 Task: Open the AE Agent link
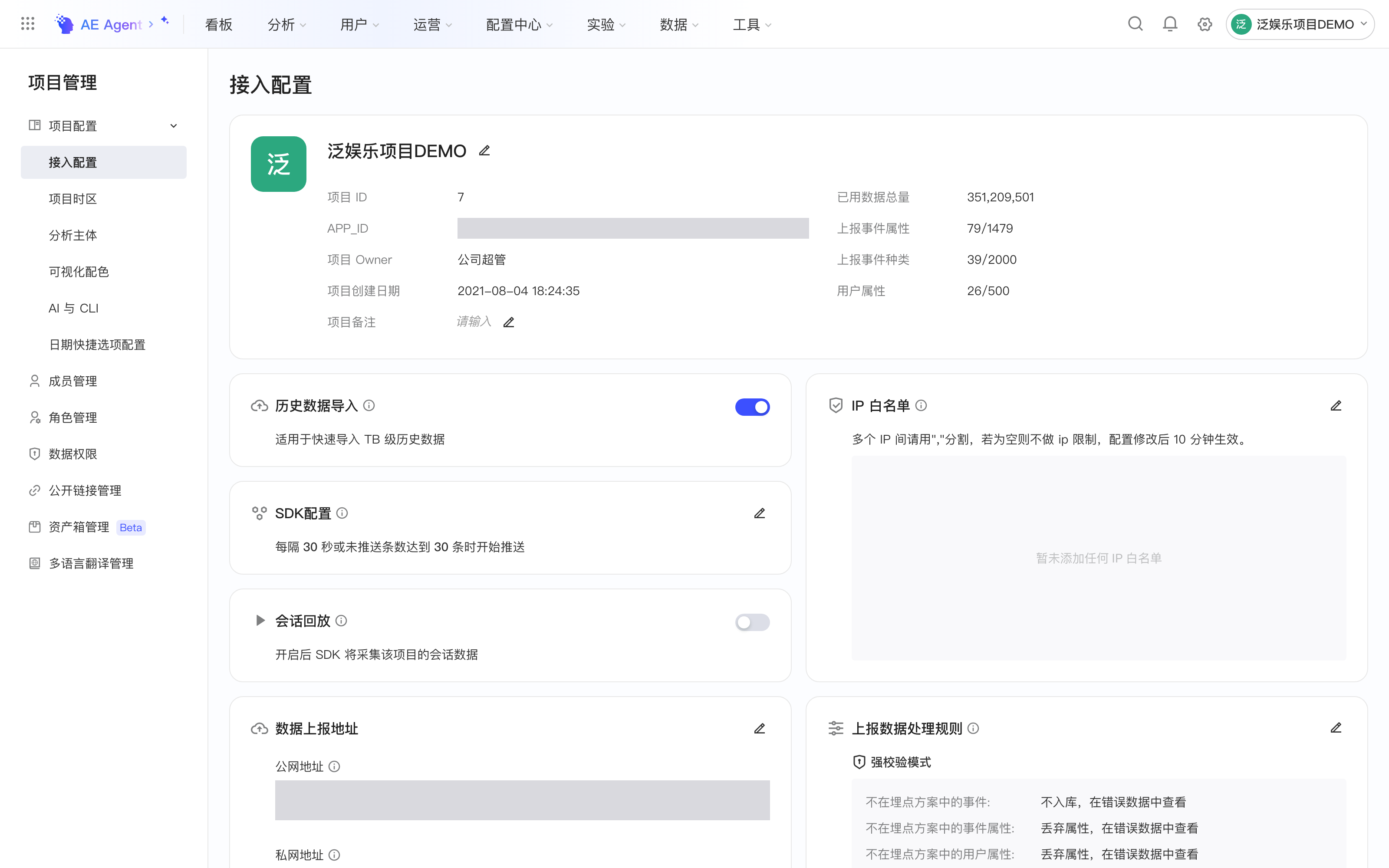pos(112,24)
